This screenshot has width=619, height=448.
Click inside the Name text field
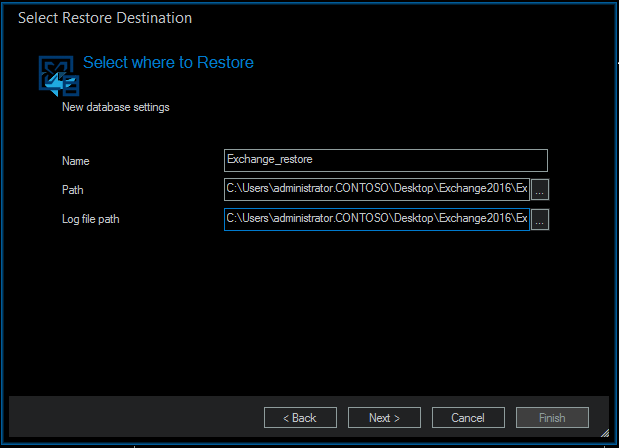click(x=386, y=160)
